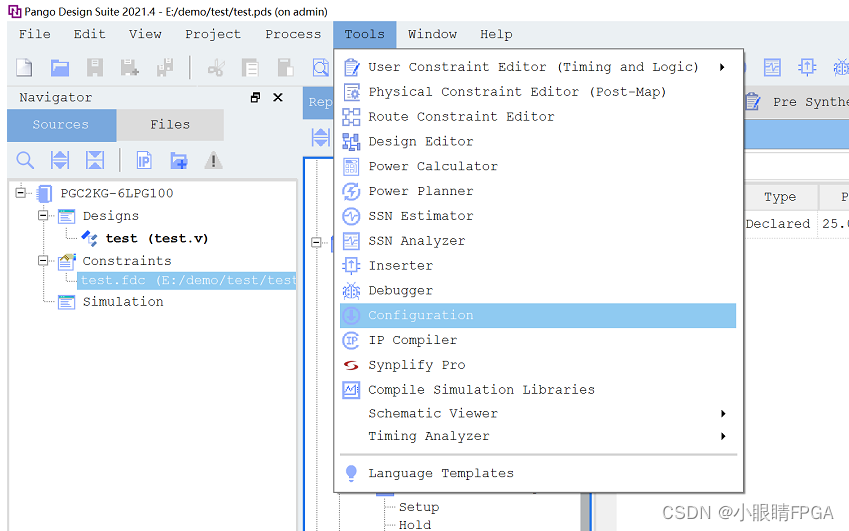849x531 pixels.
Task: Click the Copy toolbar icon
Action: coord(250,68)
